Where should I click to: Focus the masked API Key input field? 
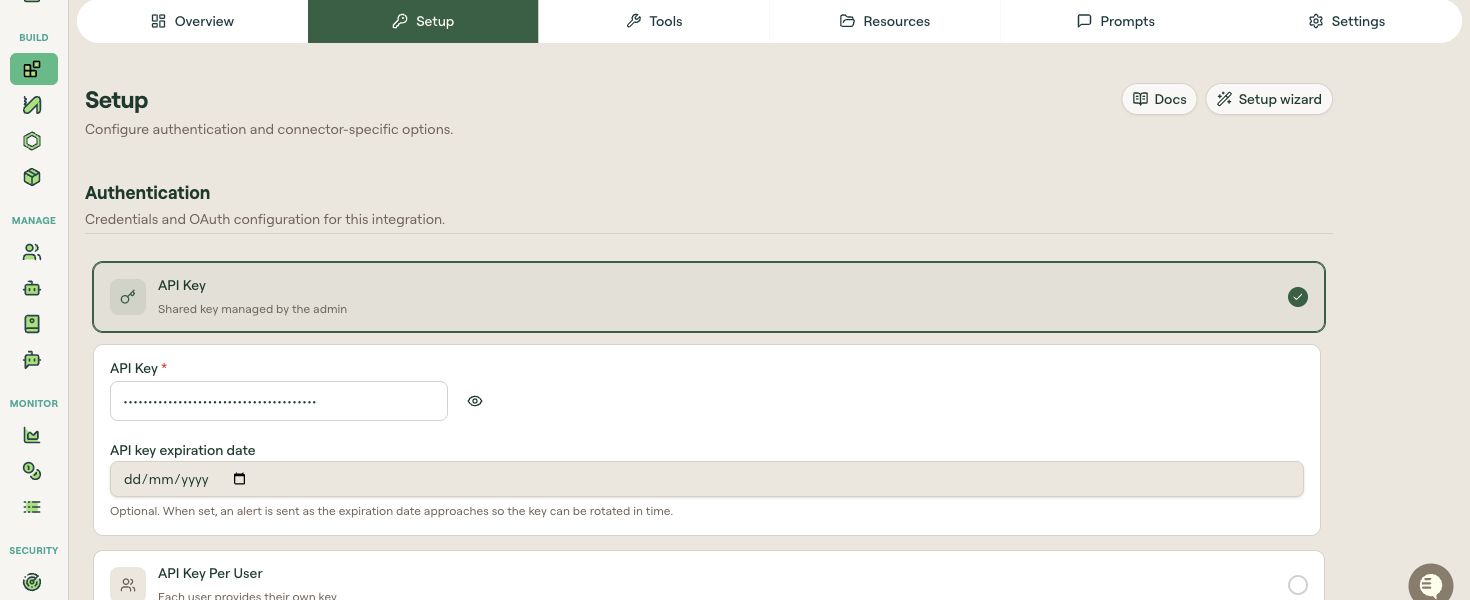pos(279,401)
